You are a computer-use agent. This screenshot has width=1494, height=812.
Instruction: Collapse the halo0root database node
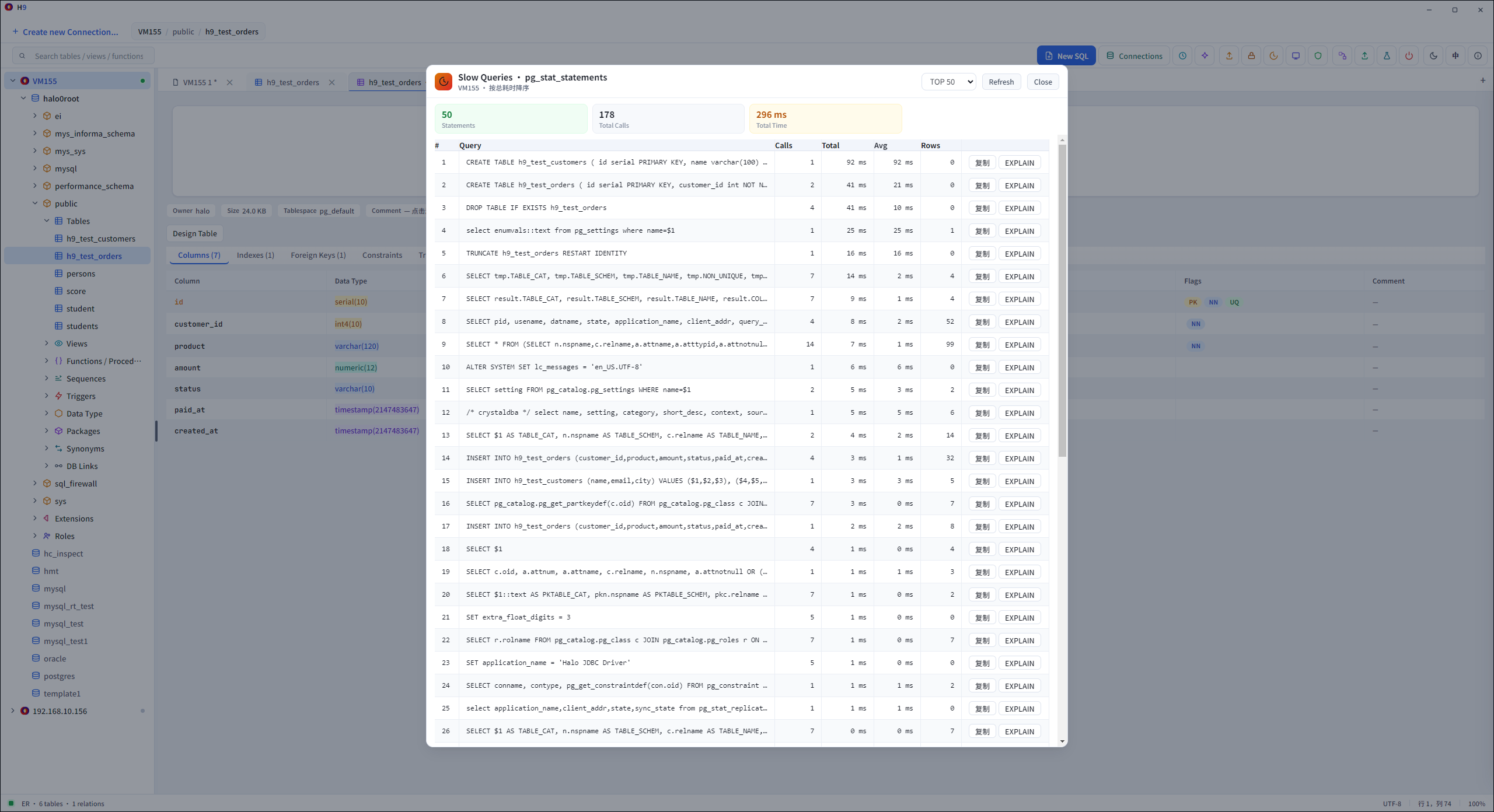[x=23, y=99]
